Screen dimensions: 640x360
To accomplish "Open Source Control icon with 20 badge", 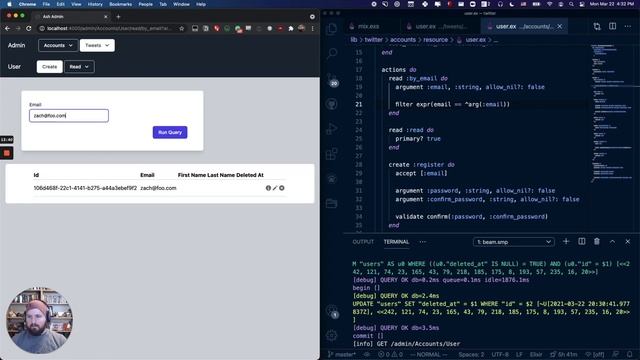I will pyautogui.click(x=332, y=79).
